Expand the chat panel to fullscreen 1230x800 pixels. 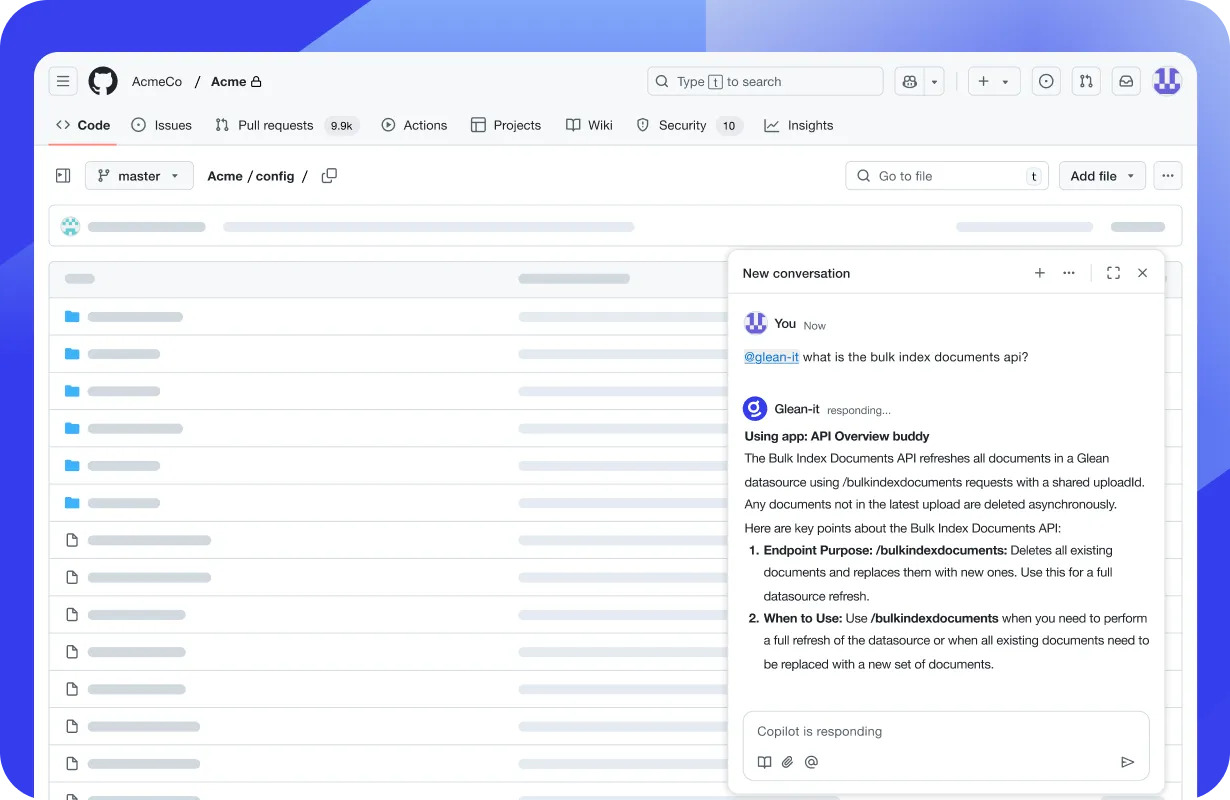(1113, 273)
